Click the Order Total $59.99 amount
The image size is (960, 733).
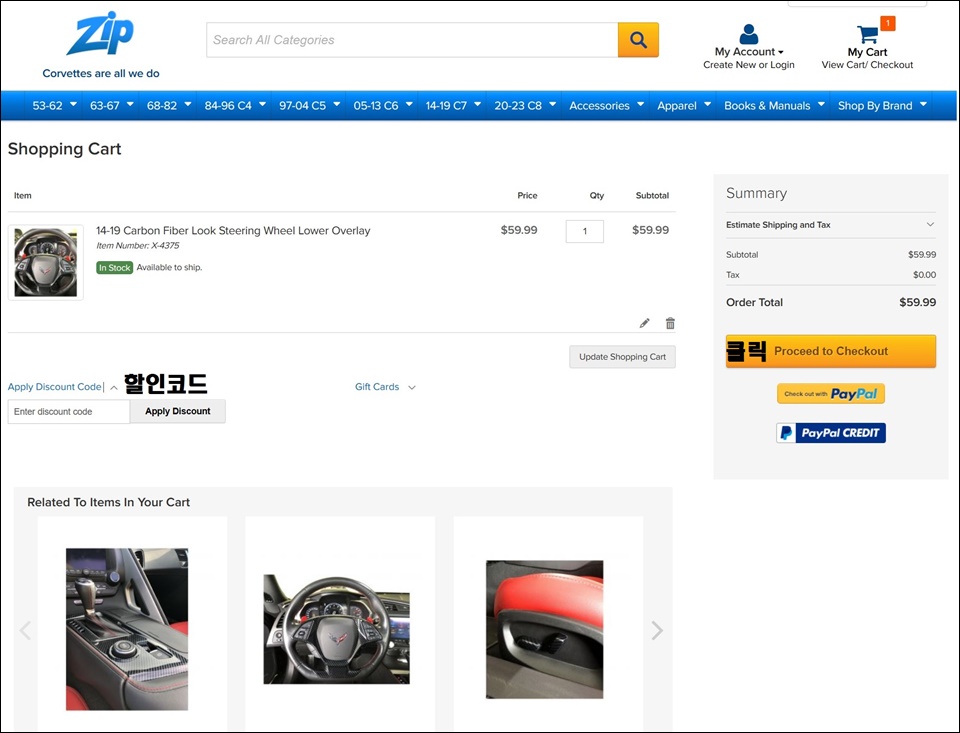pos(917,302)
